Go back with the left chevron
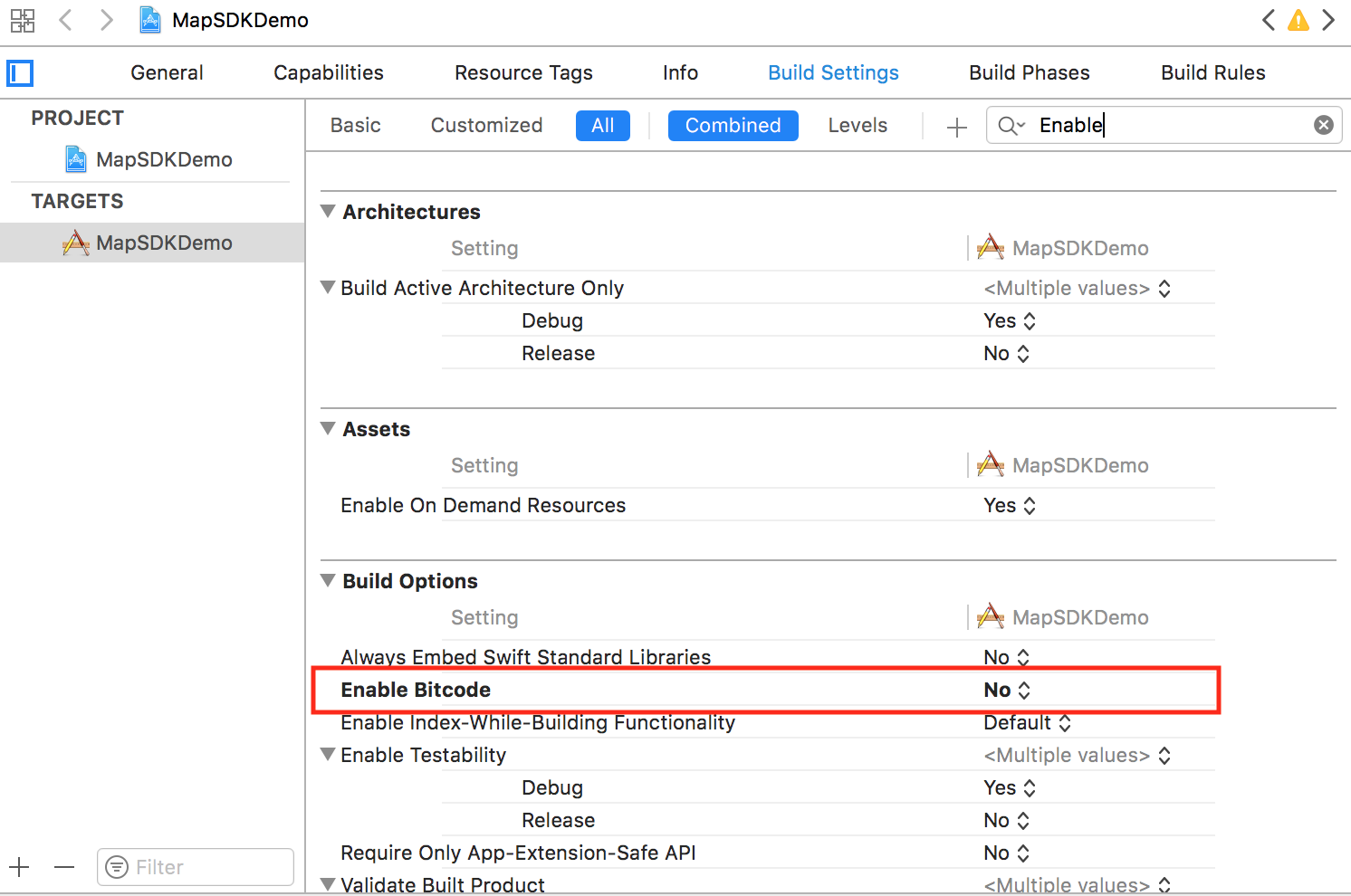 (65, 20)
